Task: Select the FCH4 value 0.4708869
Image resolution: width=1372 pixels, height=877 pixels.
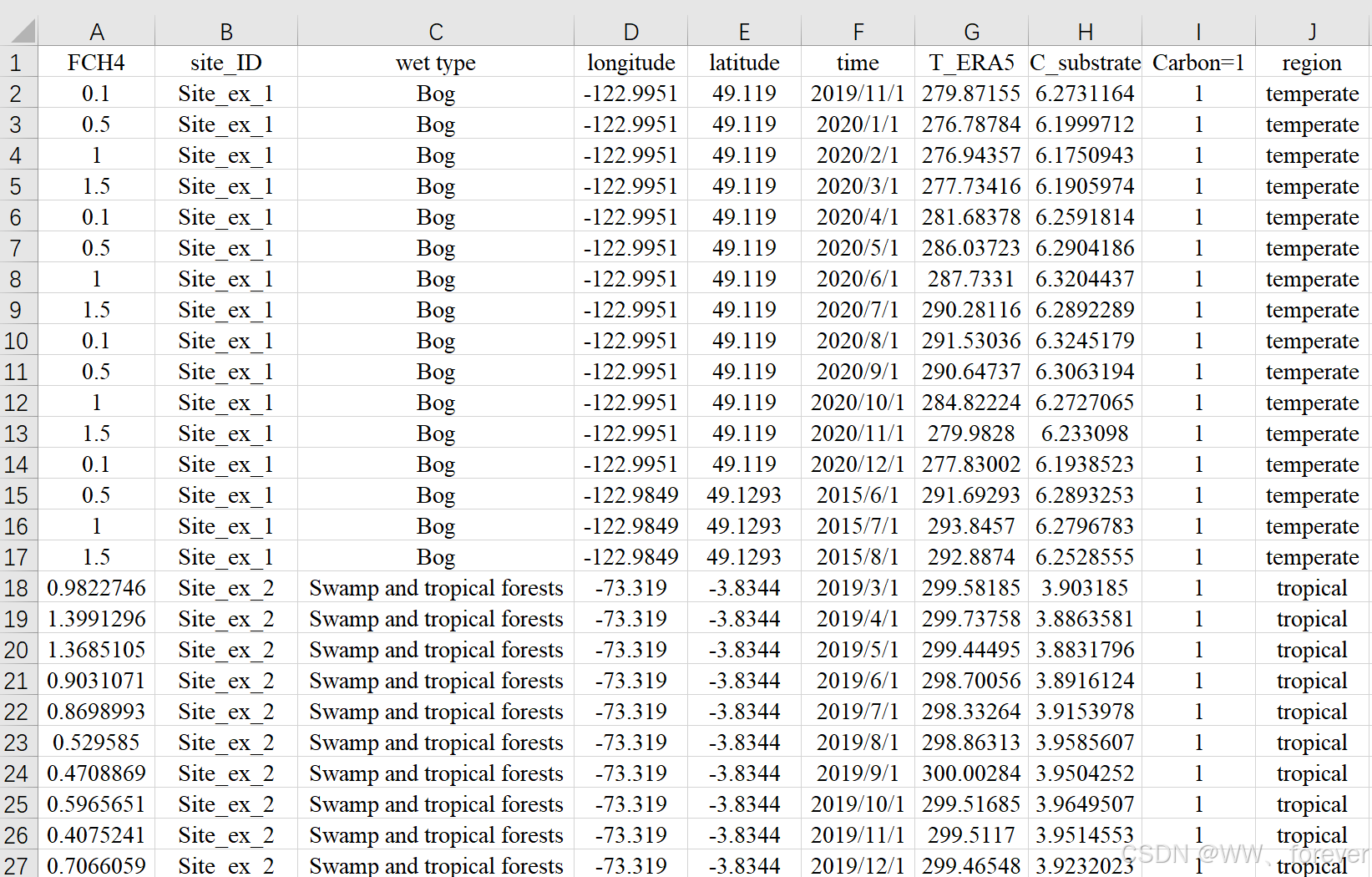Action: pos(97,773)
